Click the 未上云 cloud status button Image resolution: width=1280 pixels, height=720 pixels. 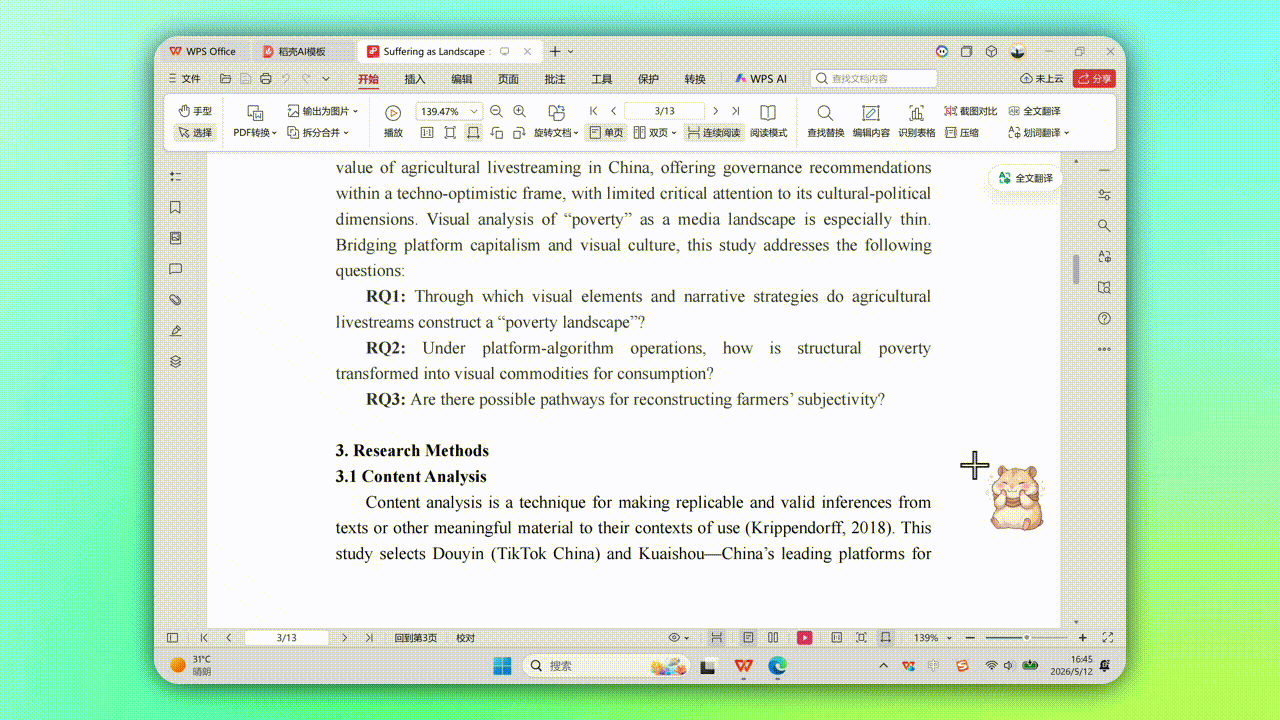pyautogui.click(x=1042, y=78)
